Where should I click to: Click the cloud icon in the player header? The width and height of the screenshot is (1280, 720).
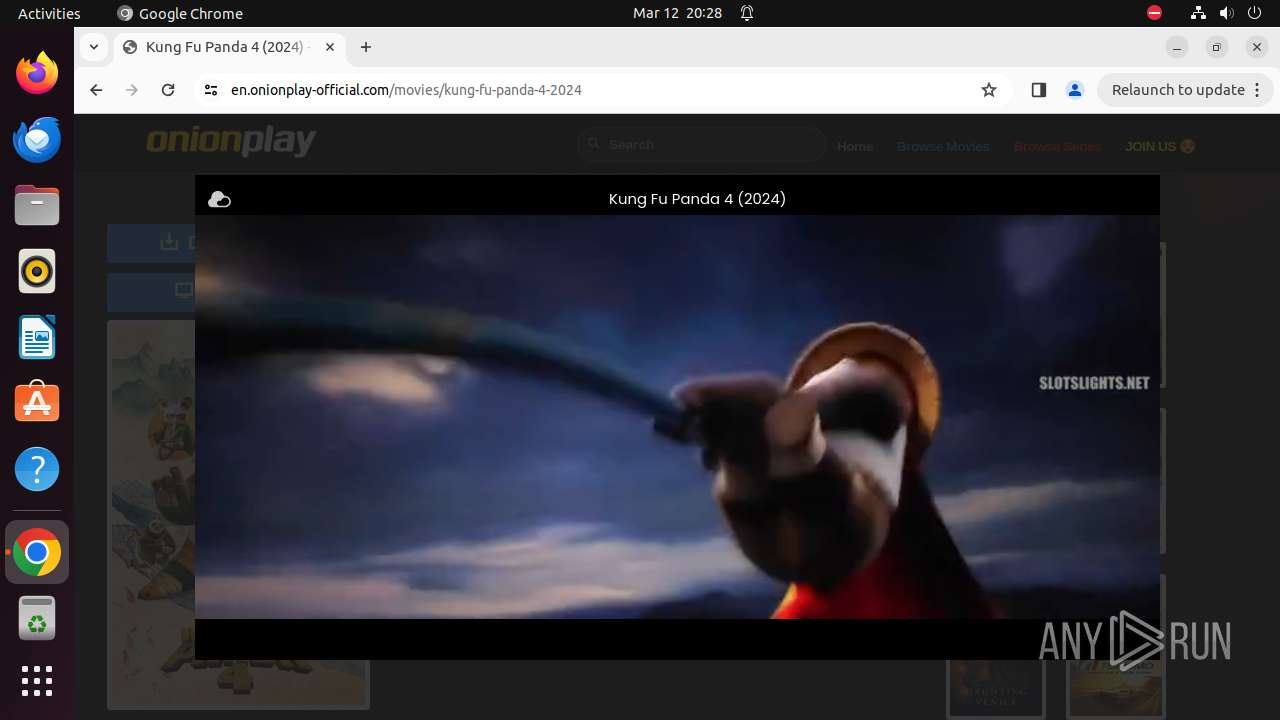click(219, 199)
